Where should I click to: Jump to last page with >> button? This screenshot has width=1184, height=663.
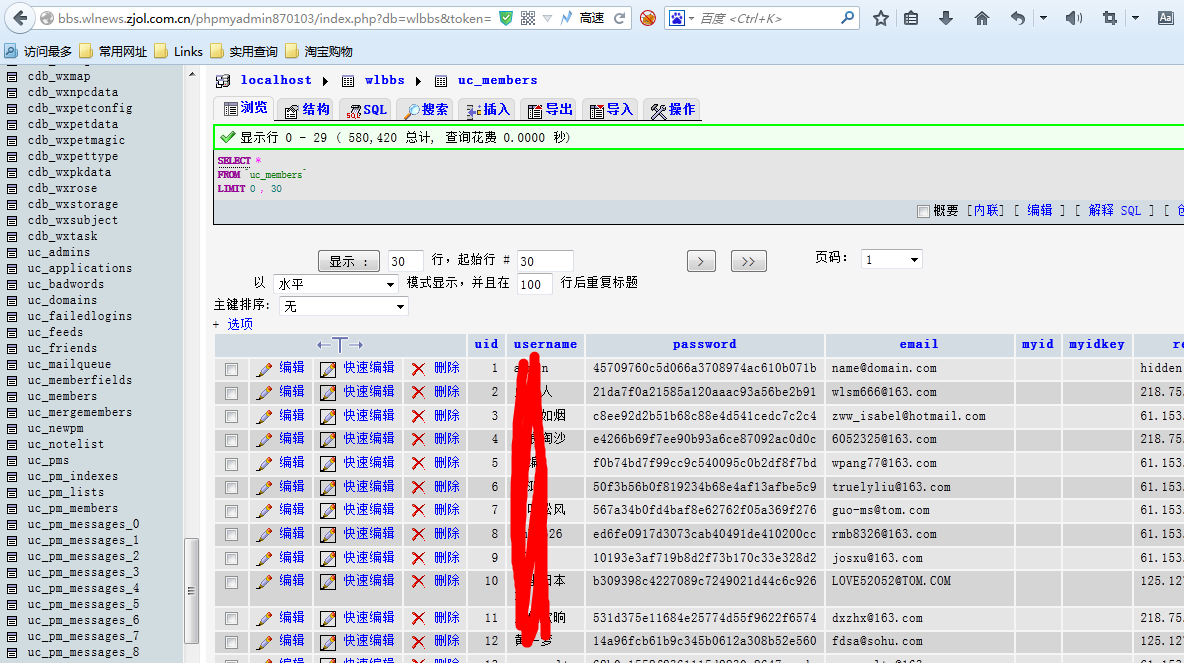pos(748,261)
